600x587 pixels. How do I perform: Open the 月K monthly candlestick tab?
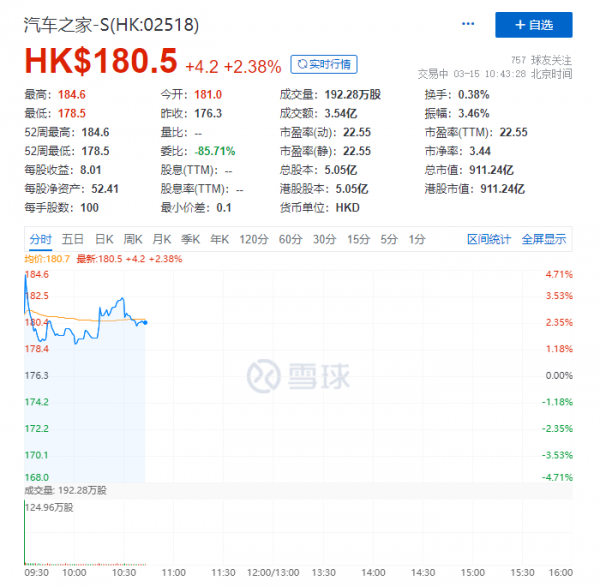pos(161,239)
